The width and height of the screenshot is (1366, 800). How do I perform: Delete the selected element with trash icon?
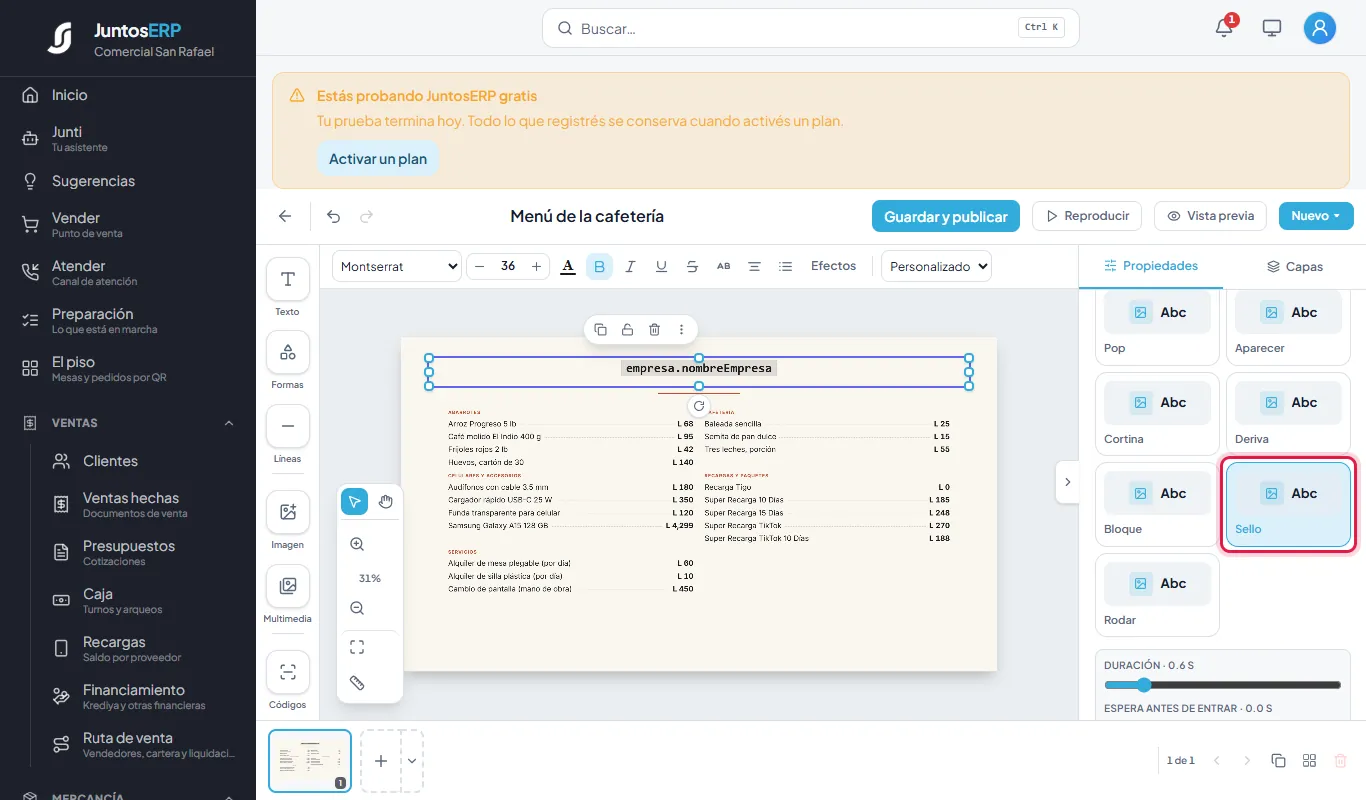click(654, 329)
